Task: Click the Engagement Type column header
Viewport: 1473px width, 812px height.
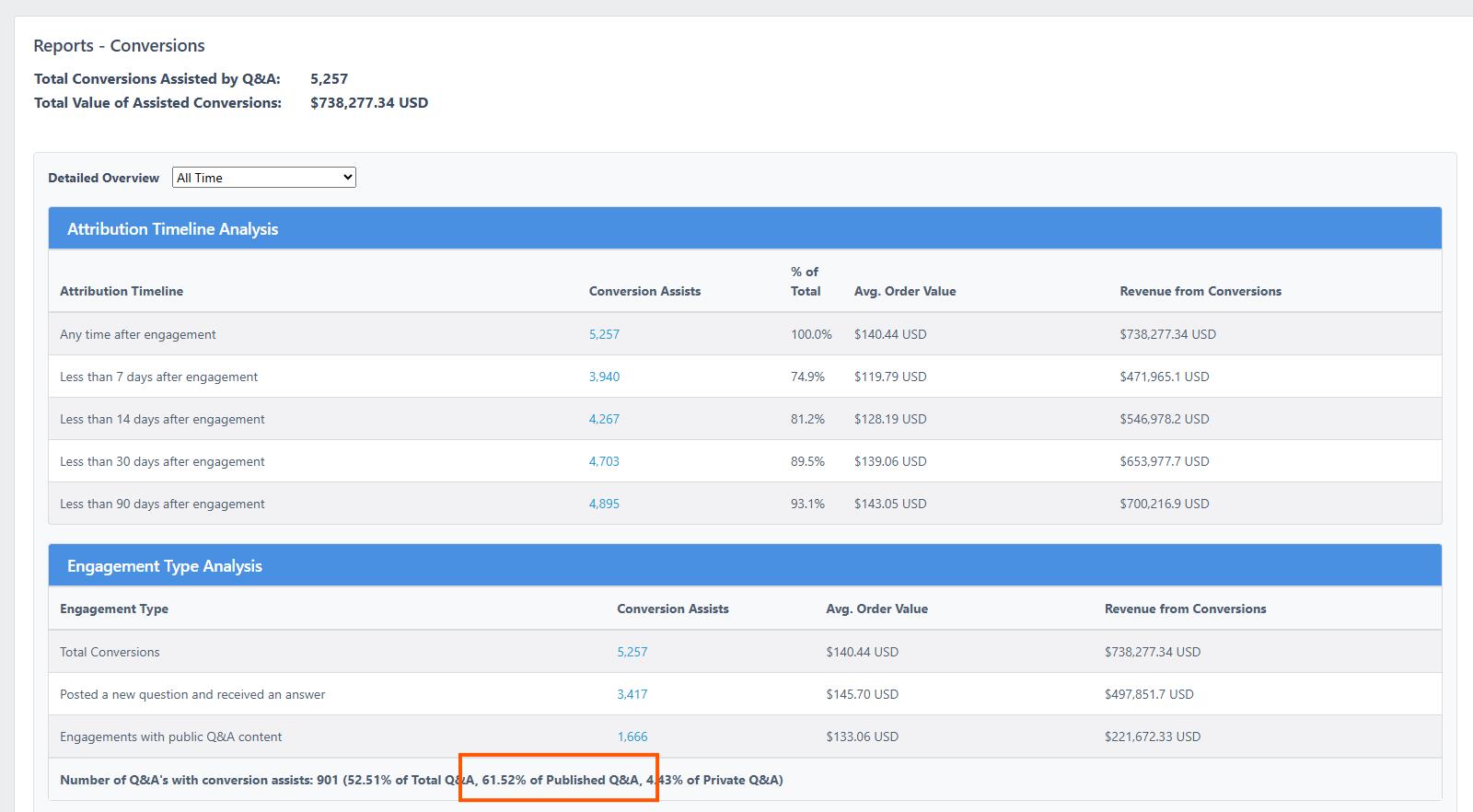Action: (x=114, y=609)
